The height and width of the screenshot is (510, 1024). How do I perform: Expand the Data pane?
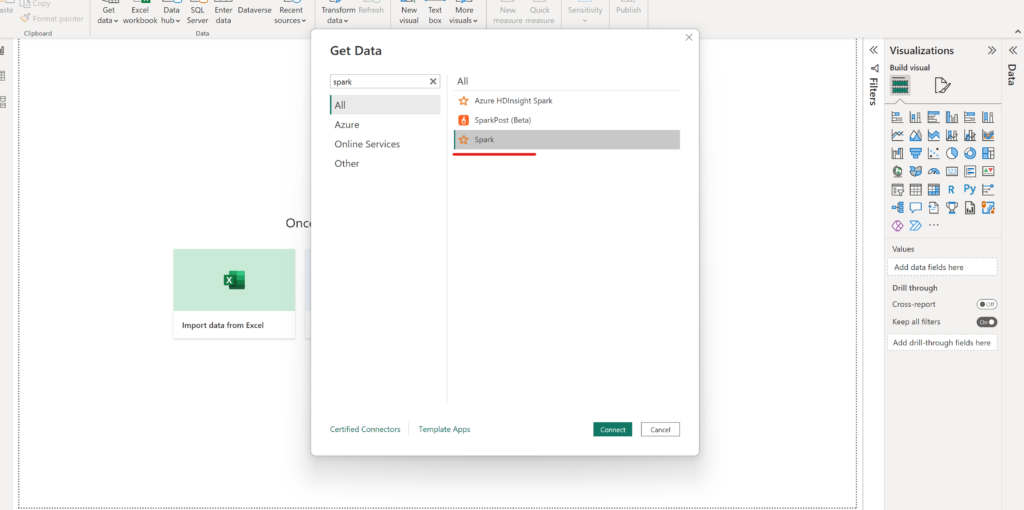(1013, 50)
